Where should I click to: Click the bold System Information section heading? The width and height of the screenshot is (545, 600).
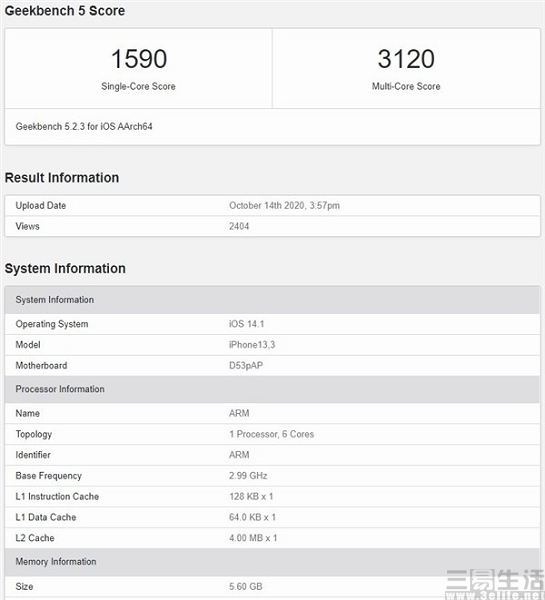[x=65, y=268]
